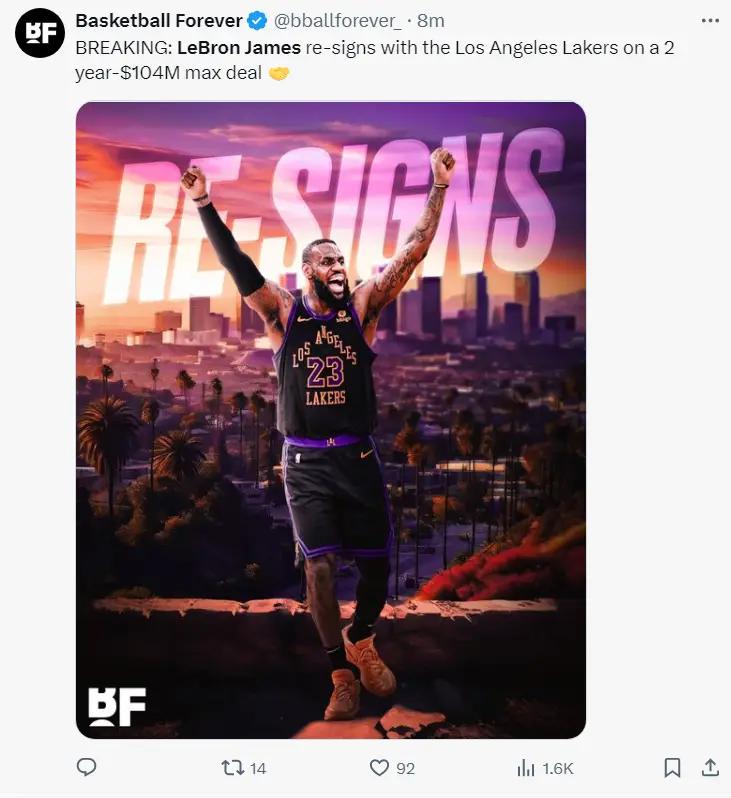Screen dimensions: 731x798
Task: Open the three-dot more options menu
Action: (x=710, y=20)
